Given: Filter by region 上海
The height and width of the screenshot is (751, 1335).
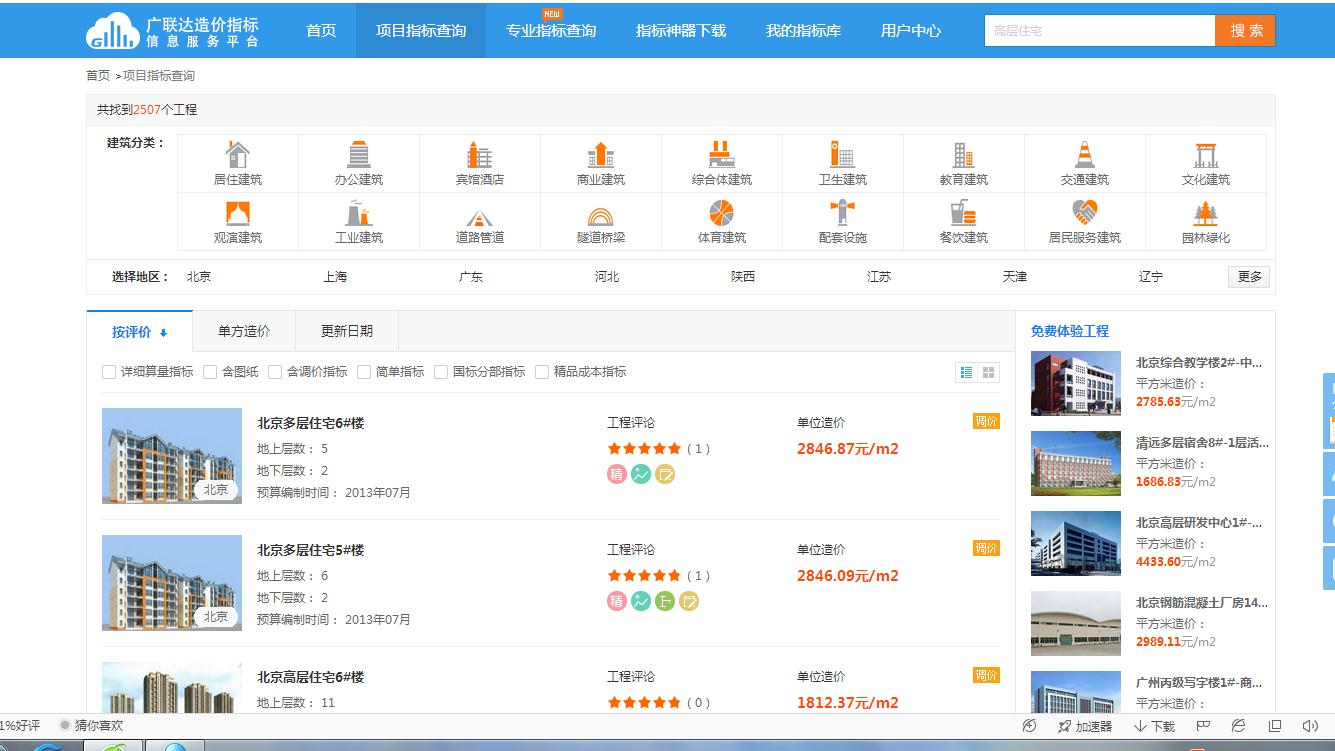Looking at the screenshot, I should click(x=335, y=277).
